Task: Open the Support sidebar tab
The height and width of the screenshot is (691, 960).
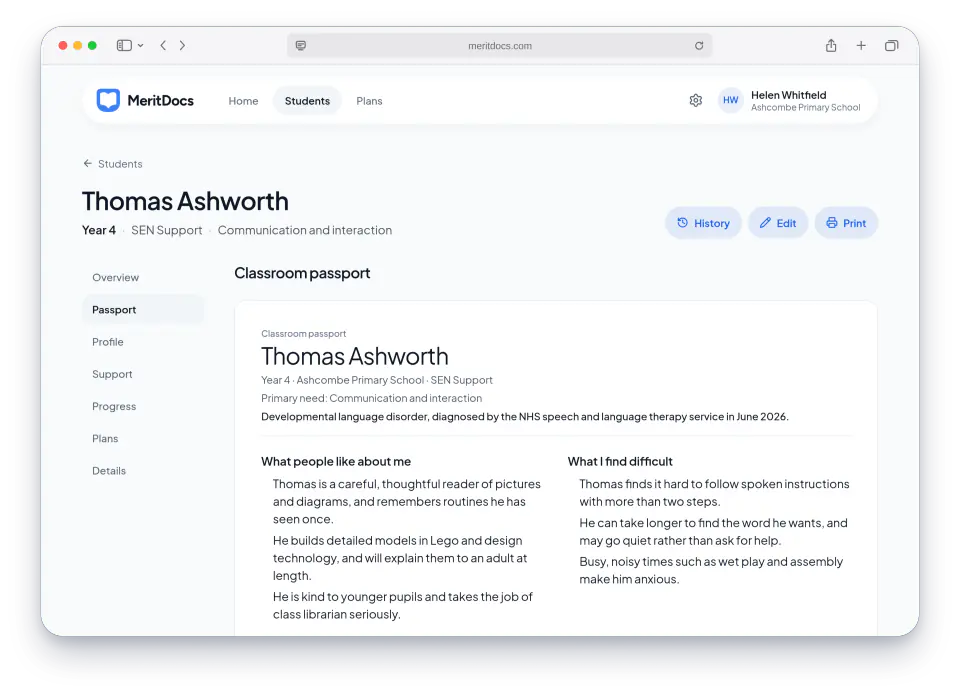Action: pyautogui.click(x=143, y=374)
